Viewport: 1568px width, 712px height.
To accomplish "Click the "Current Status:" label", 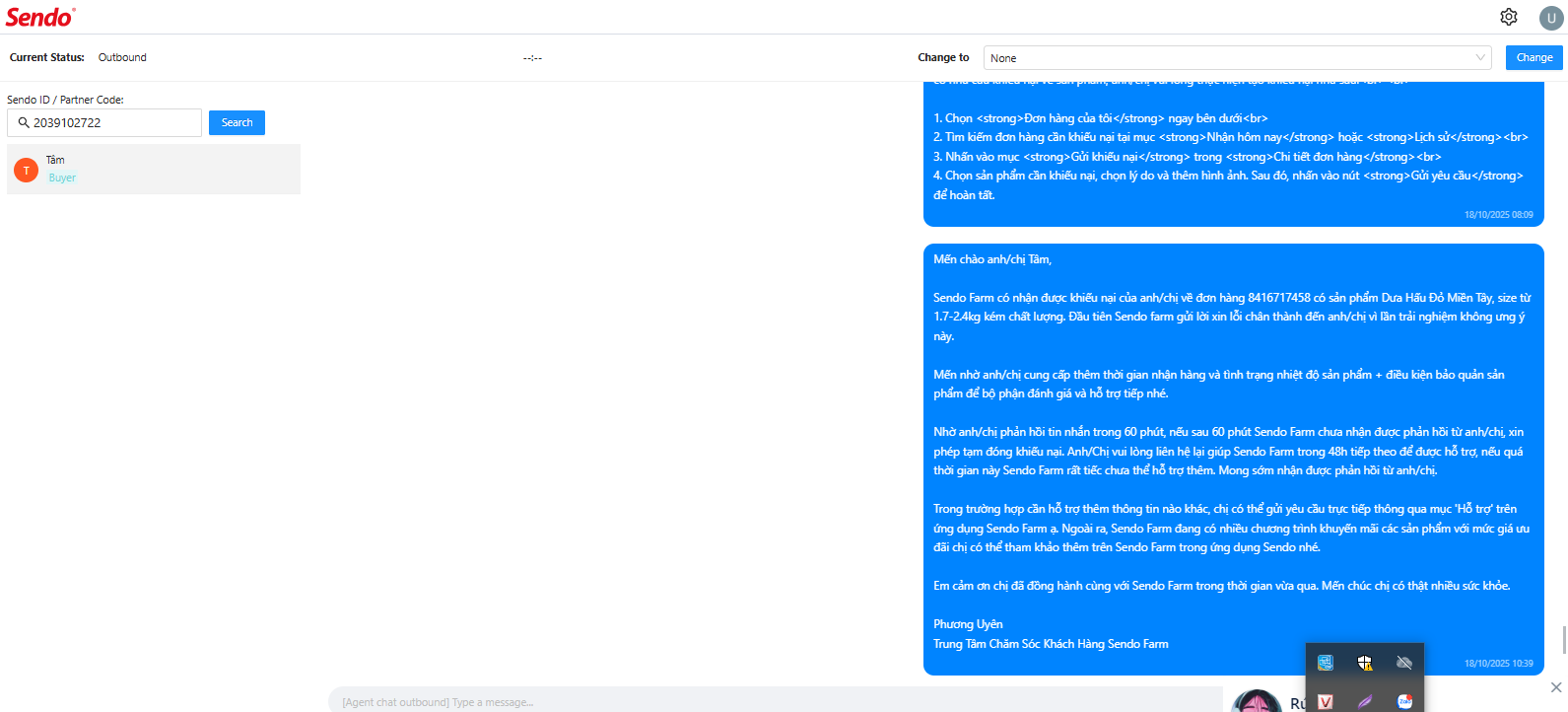I will tap(47, 57).
